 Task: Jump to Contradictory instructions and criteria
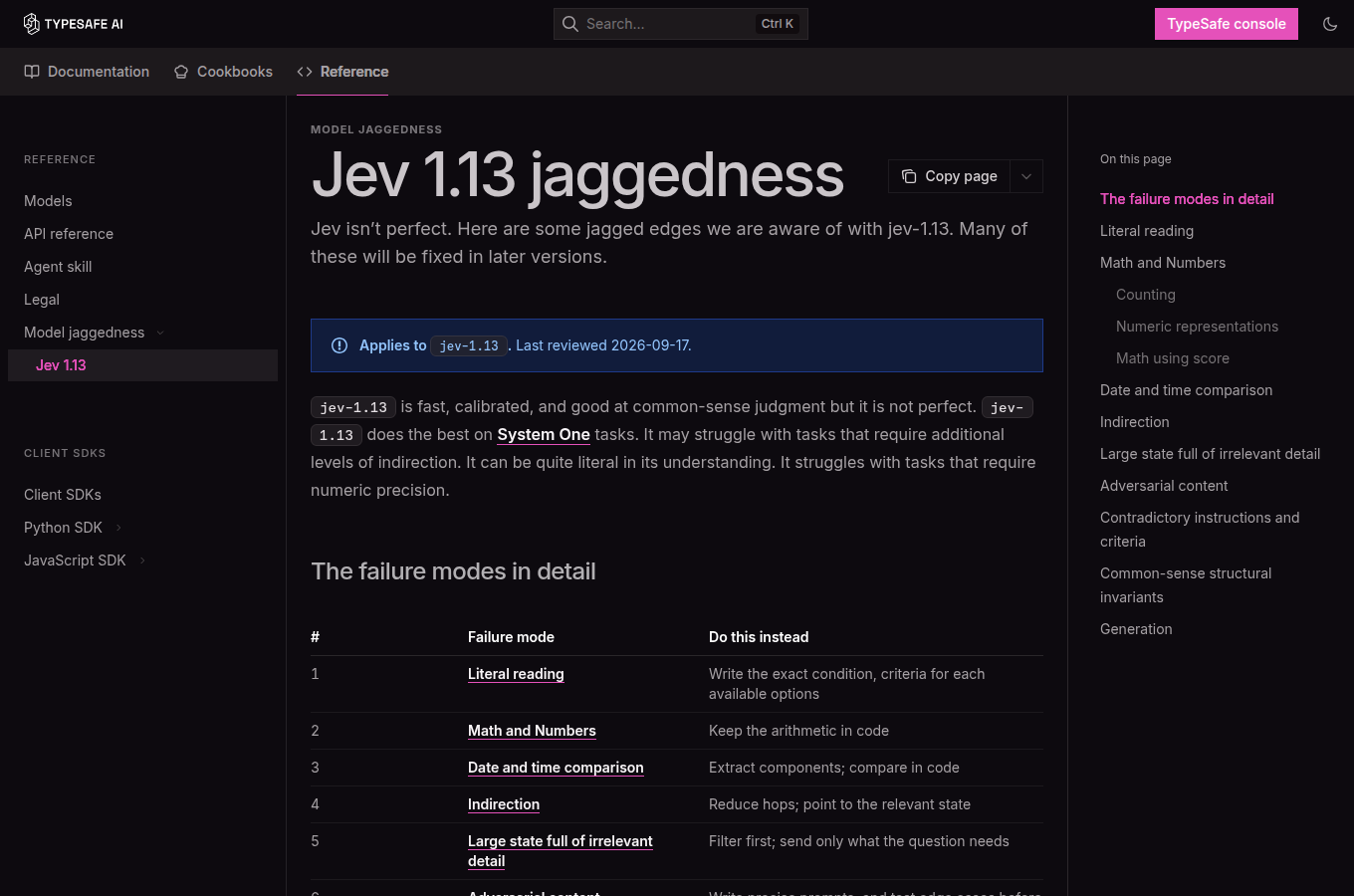(x=1200, y=530)
